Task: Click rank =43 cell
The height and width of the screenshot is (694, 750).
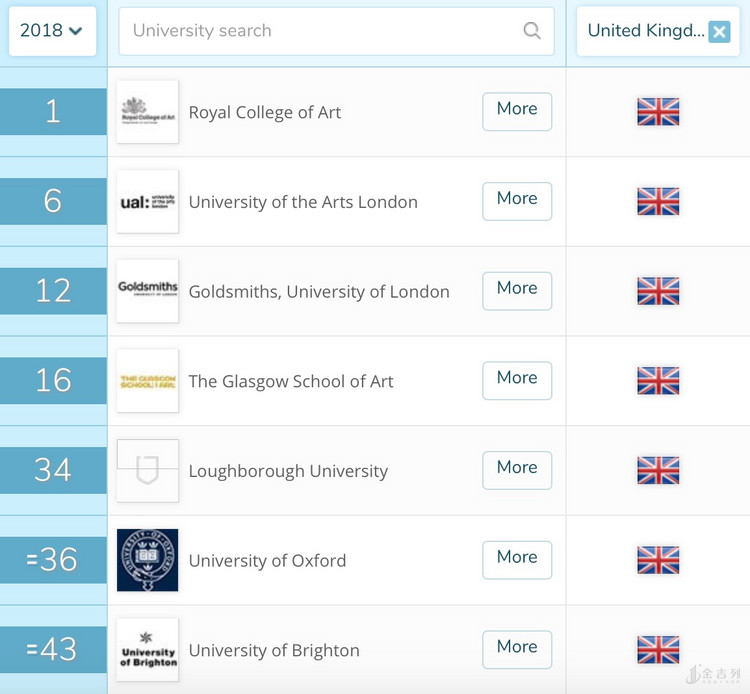Action: (53, 650)
